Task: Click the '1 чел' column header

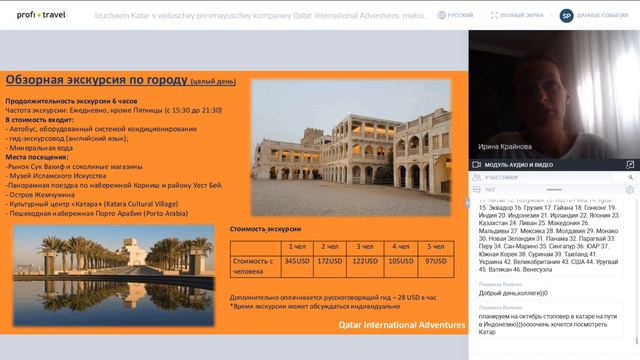Action: pos(297,247)
